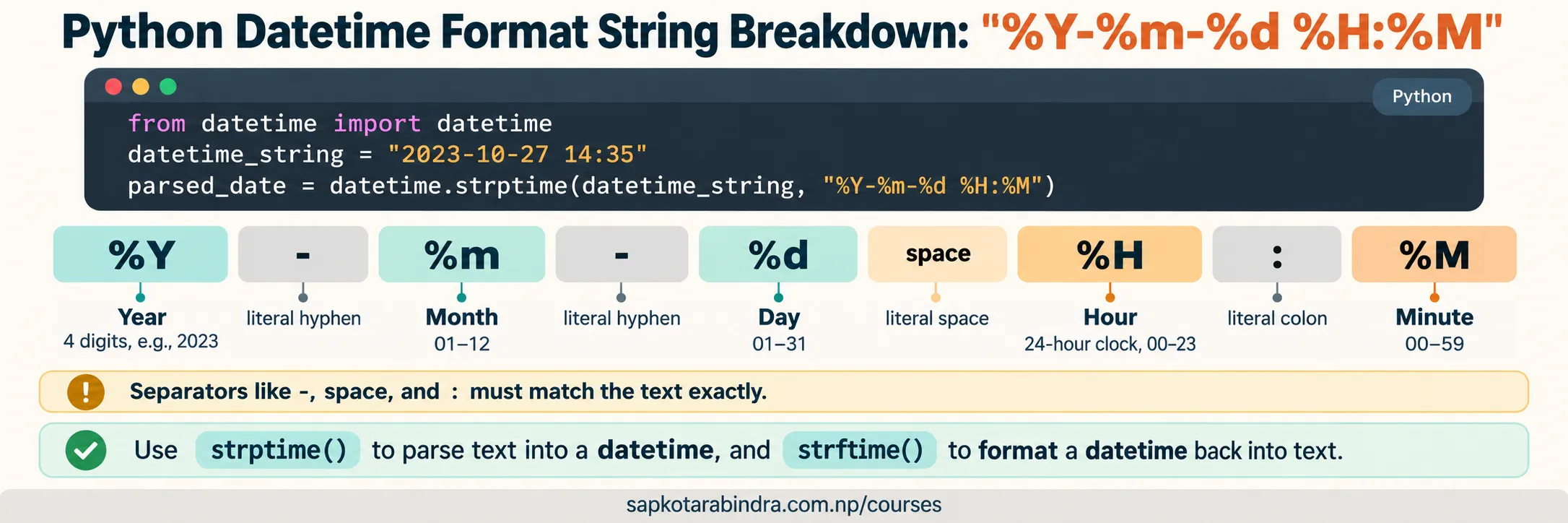
Task: Click the hyphen box between %m and %d
Action: coord(622,254)
